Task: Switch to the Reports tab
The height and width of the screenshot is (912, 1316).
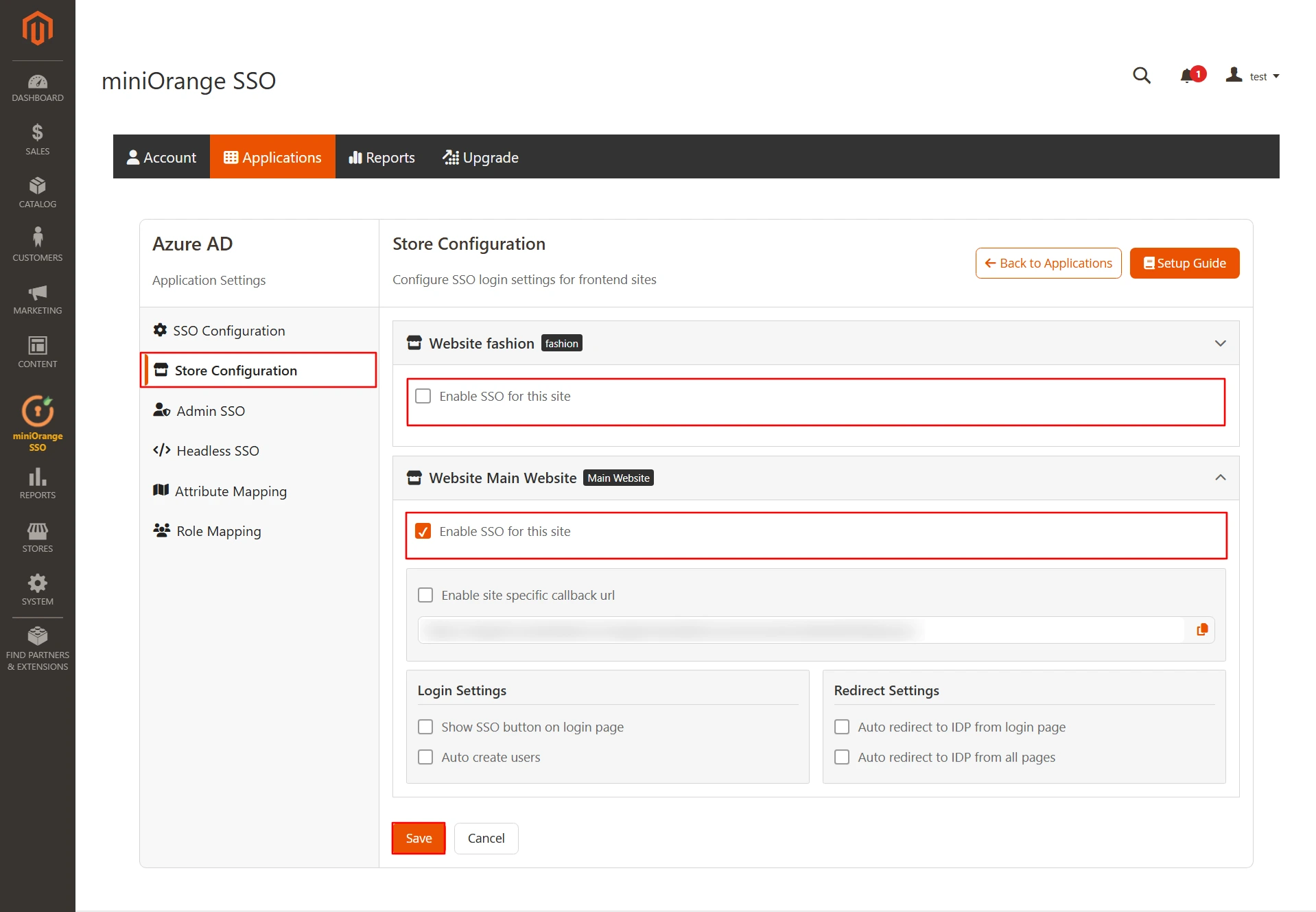Action: click(x=381, y=157)
